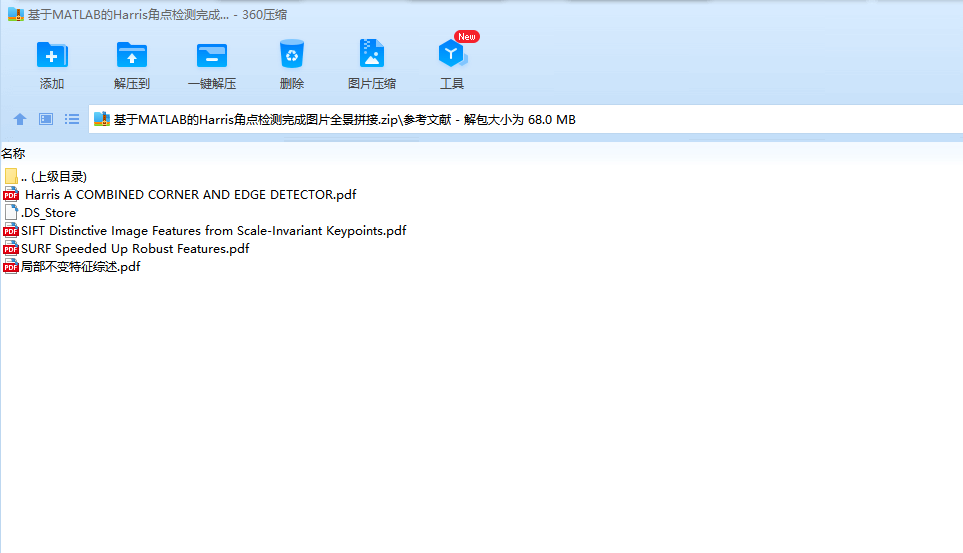Select 局部不变特征综述.pdf file name
Image resolution: width=963 pixels, height=553 pixels.
click(80, 267)
